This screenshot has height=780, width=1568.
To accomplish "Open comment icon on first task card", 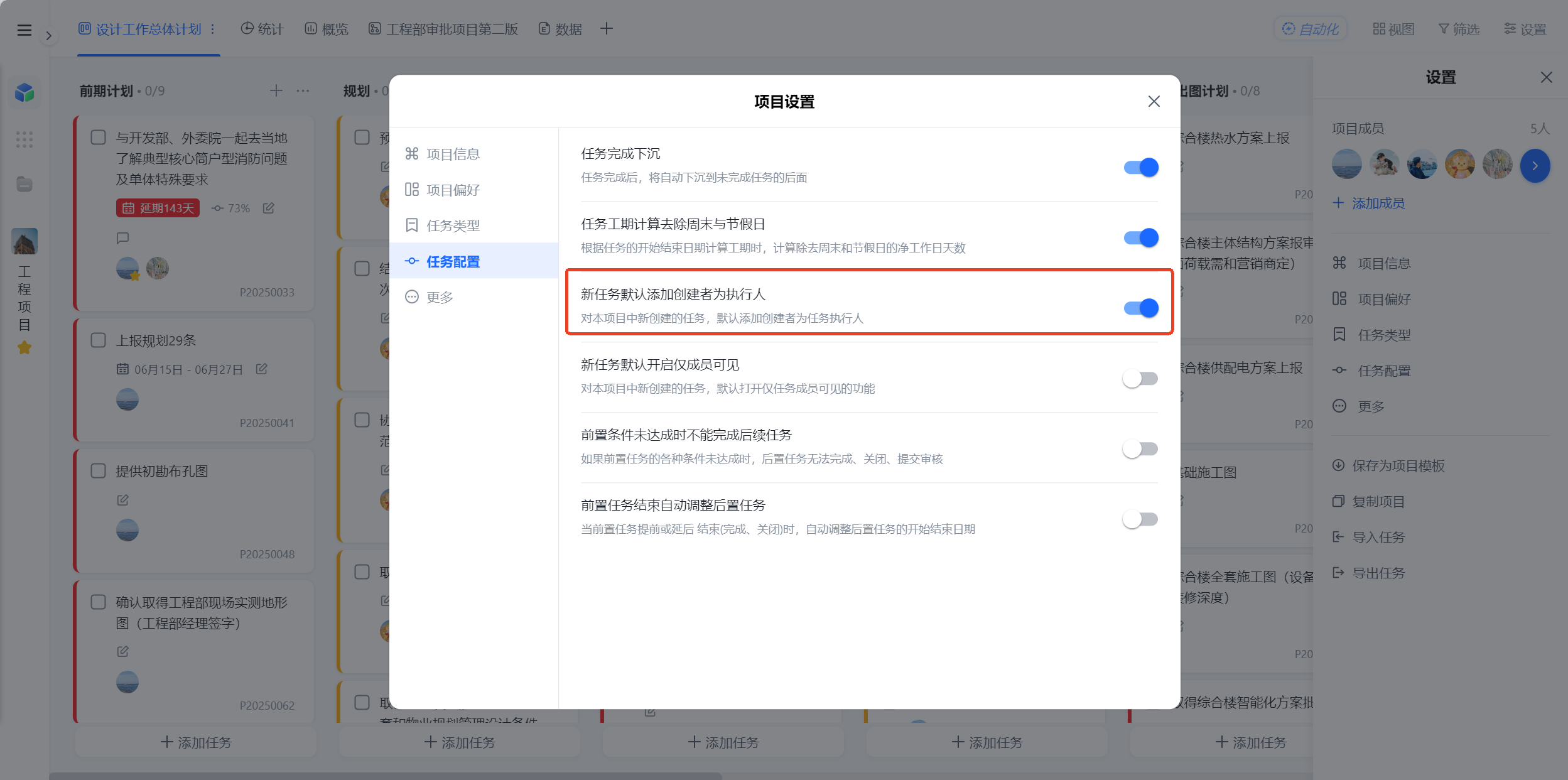I will 123,238.
